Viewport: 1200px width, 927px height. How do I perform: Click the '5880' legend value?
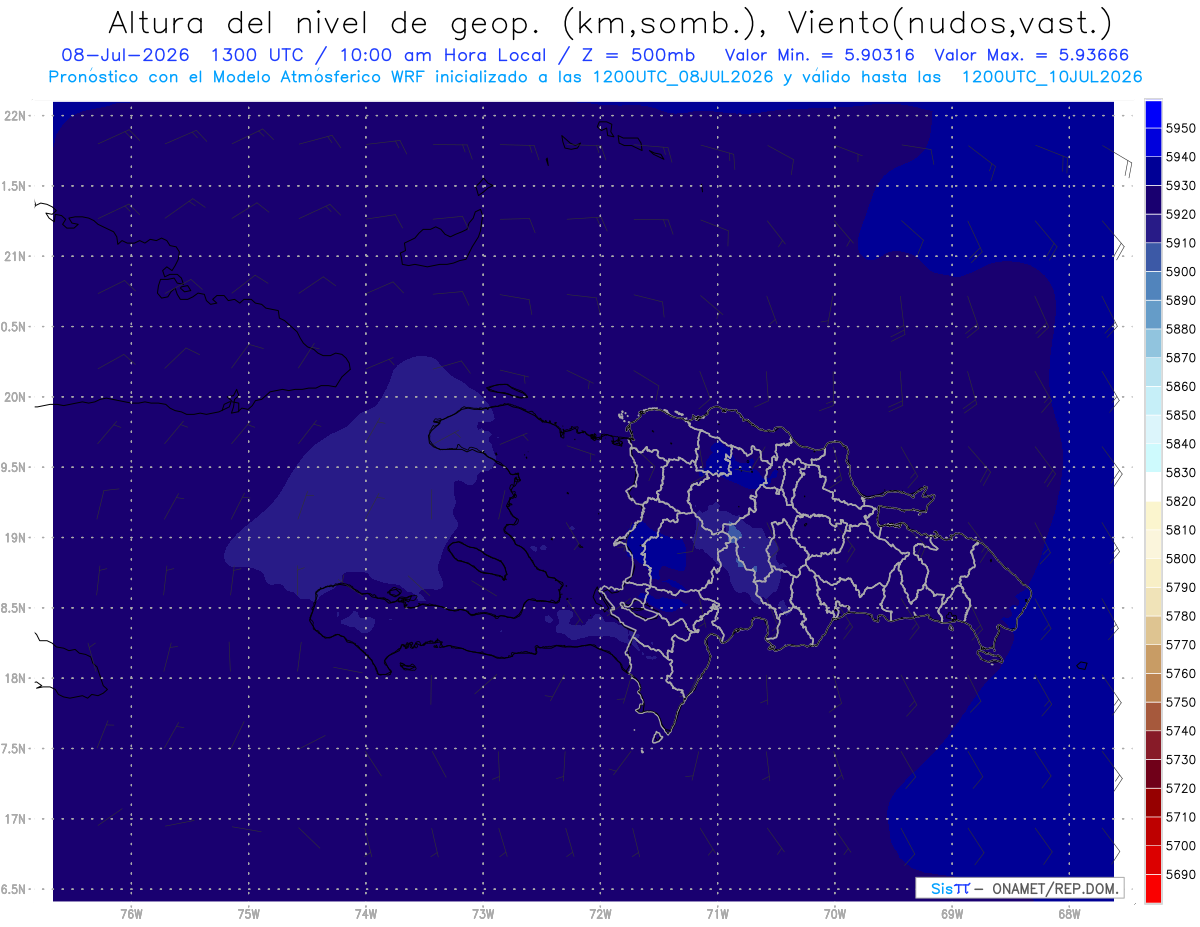pyautogui.click(x=1181, y=329)
